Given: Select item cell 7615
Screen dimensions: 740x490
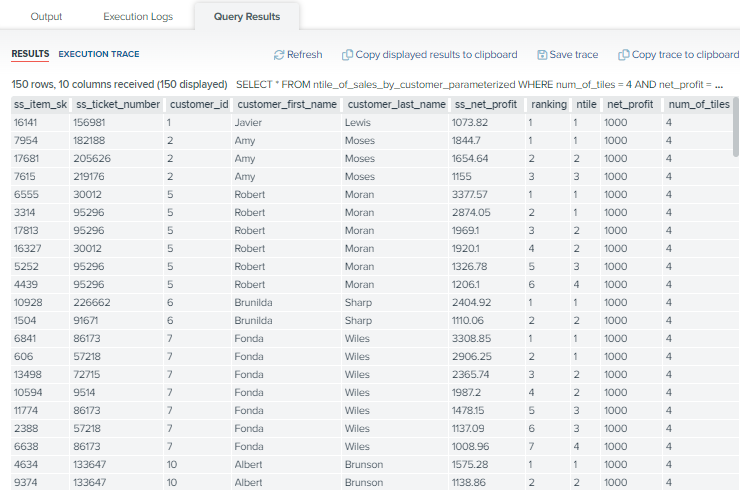Looking at the screenshot, I should (40, 177).
